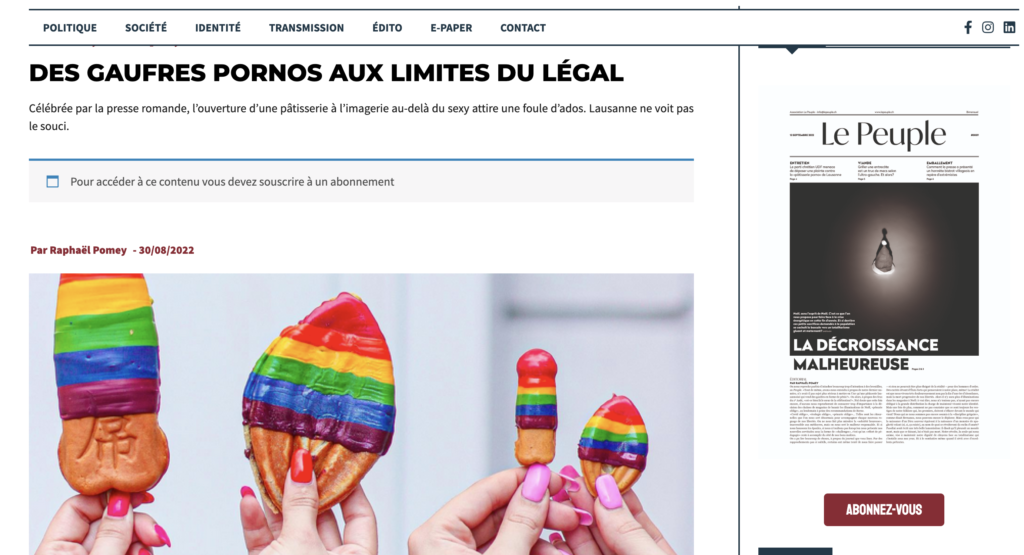Open the Édito section
The width and height of the screenshot is (1024, 555).
(x=387, y=28)
